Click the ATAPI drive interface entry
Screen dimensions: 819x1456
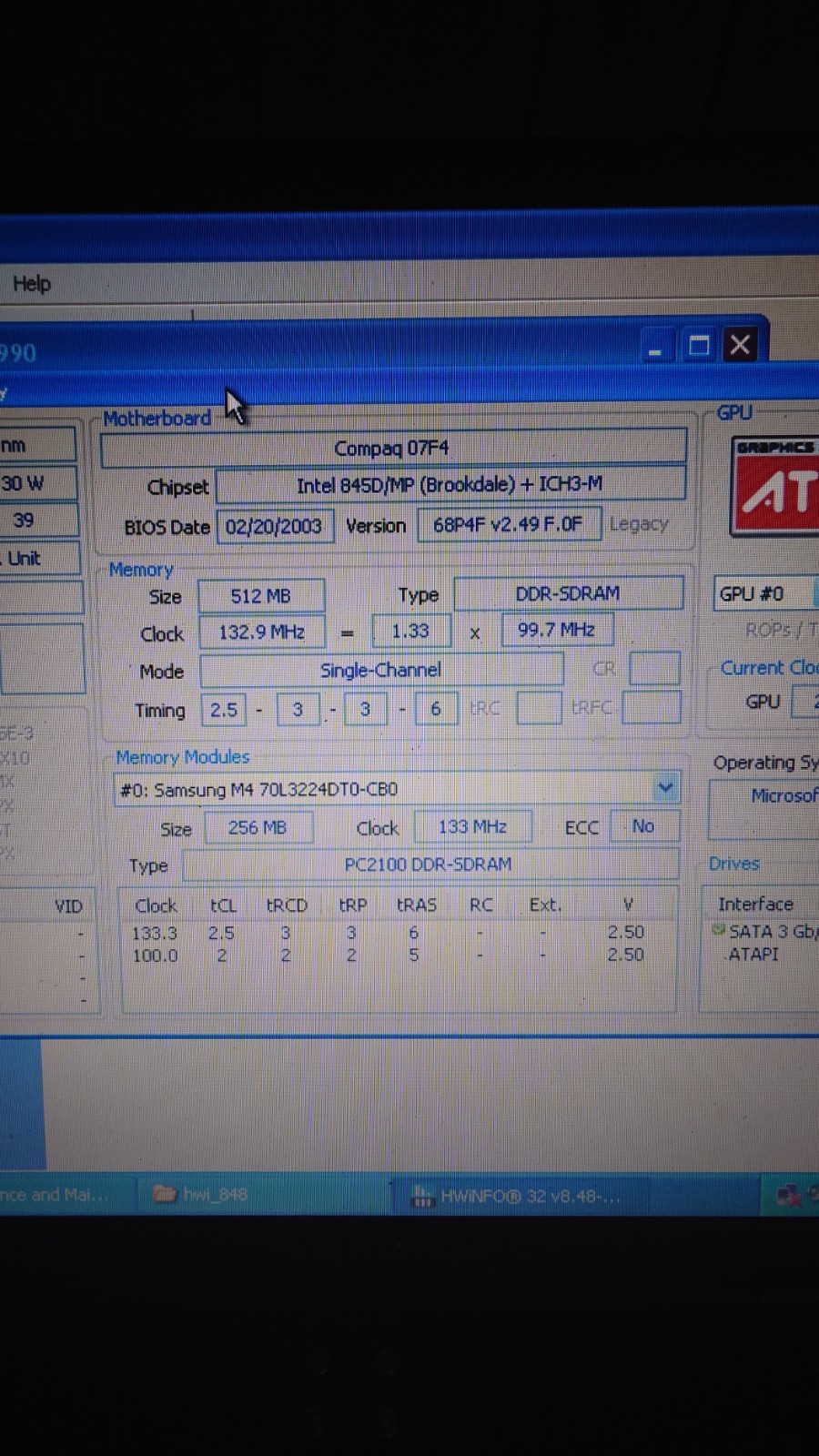click(x=753, y=955)
